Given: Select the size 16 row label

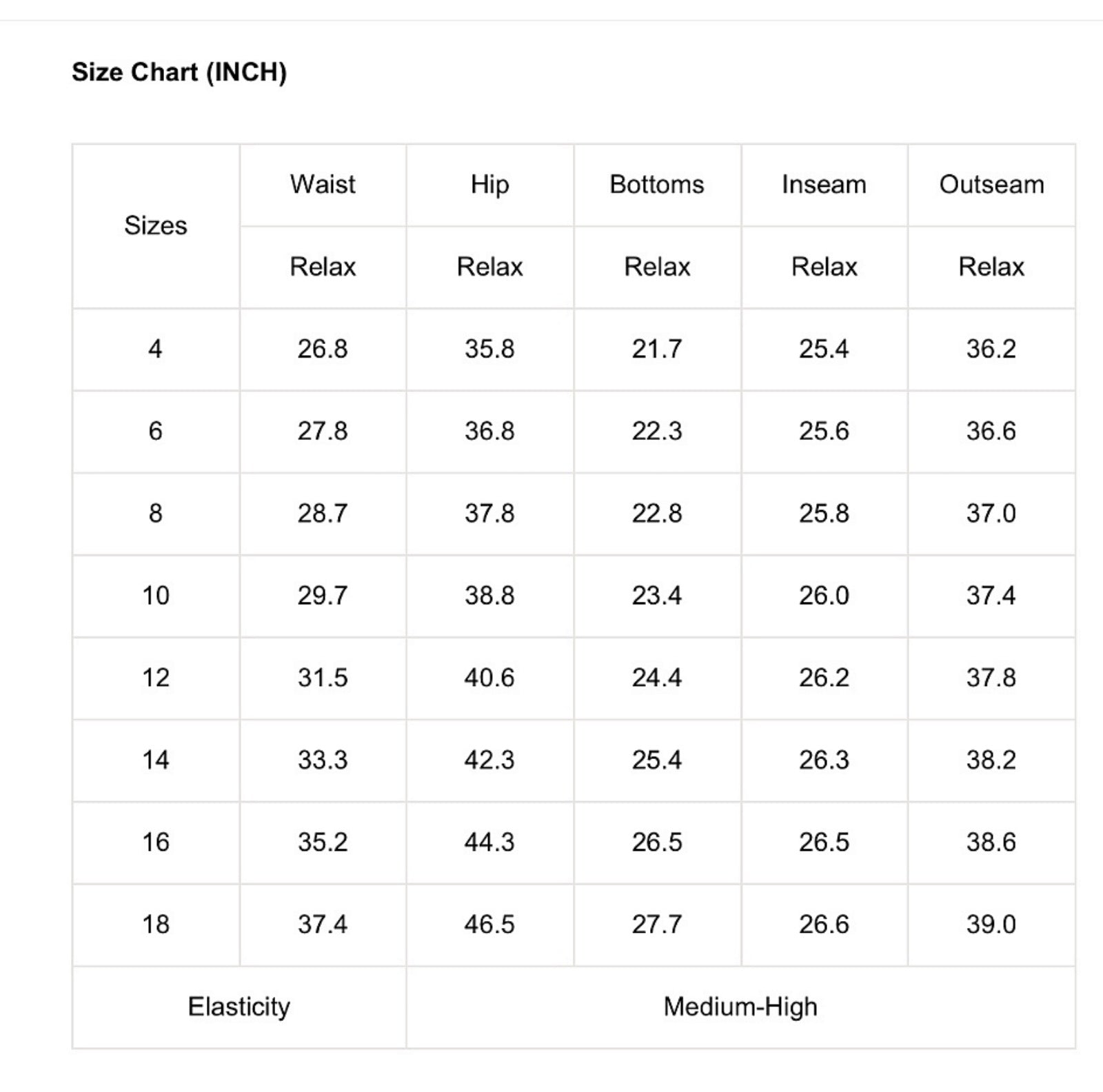Looking at the screenshot, I should click(x=156, y=842).
